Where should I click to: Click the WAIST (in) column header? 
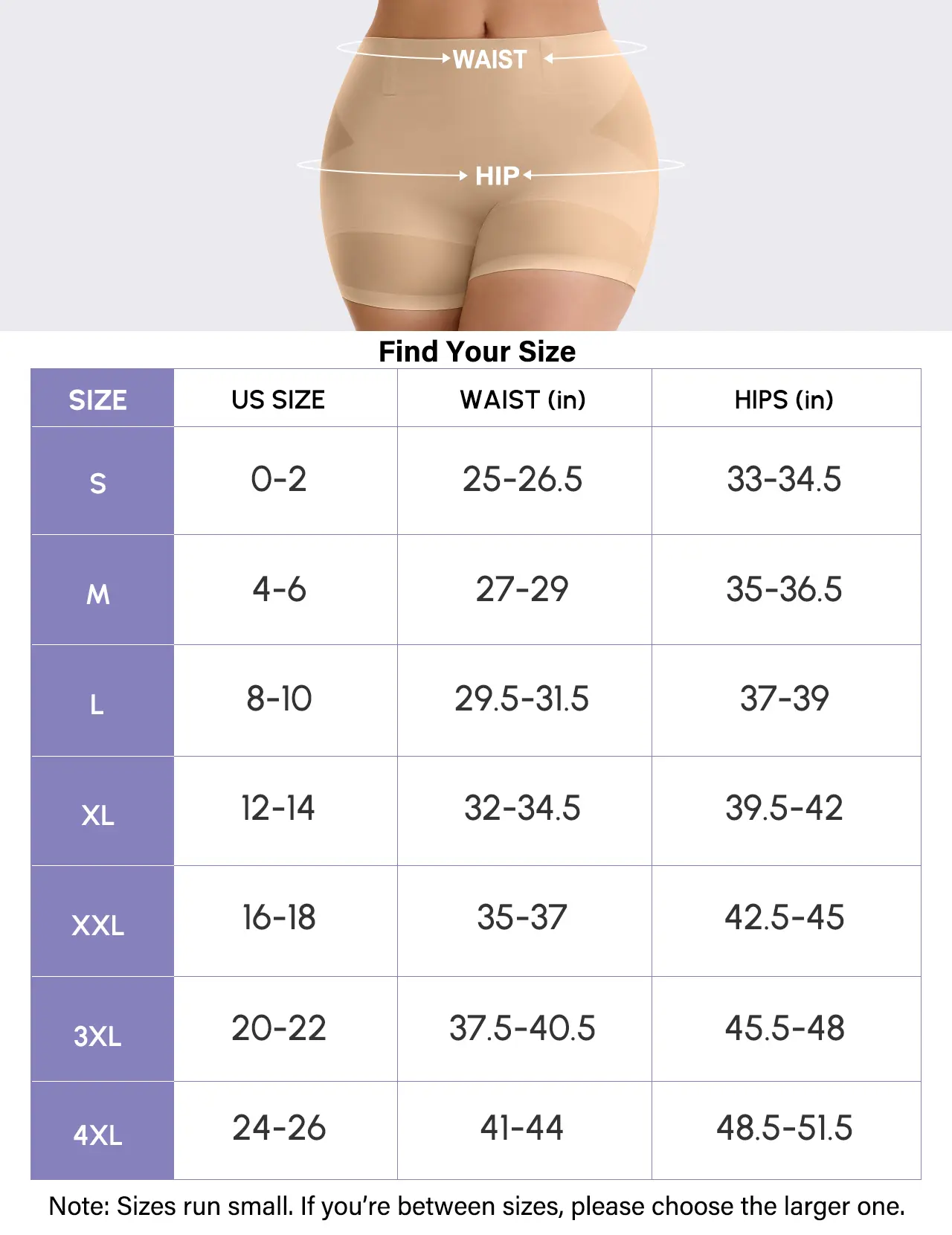coord(523,400)
